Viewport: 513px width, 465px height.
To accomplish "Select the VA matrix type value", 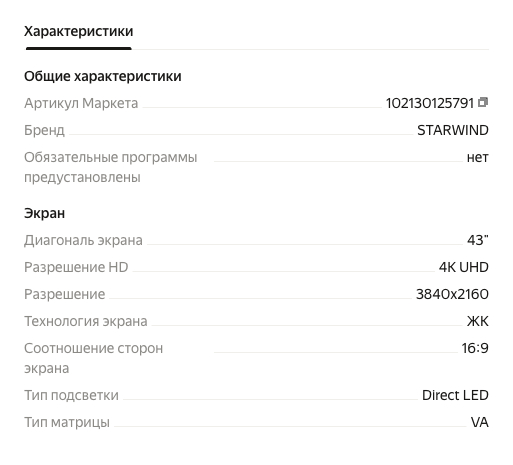I will pyautogui.click(x=480, y=422).
